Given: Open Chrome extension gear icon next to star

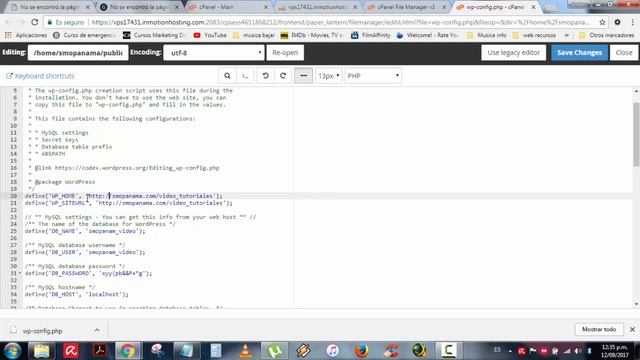Looking at the screenshot, I should pyautogui.click(x=617, y=22).
